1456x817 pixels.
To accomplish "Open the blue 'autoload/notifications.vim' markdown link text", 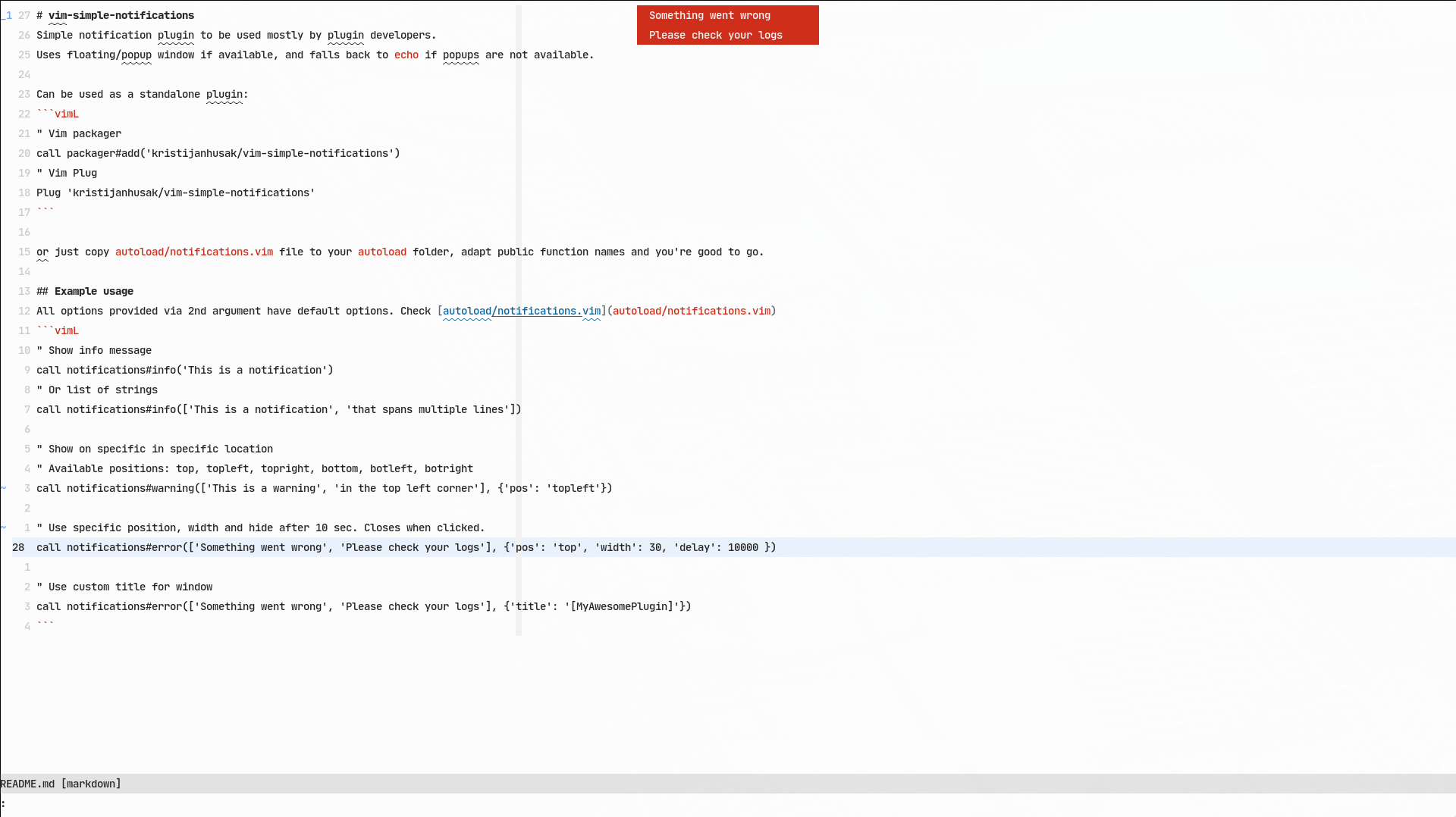I will 522,311.
